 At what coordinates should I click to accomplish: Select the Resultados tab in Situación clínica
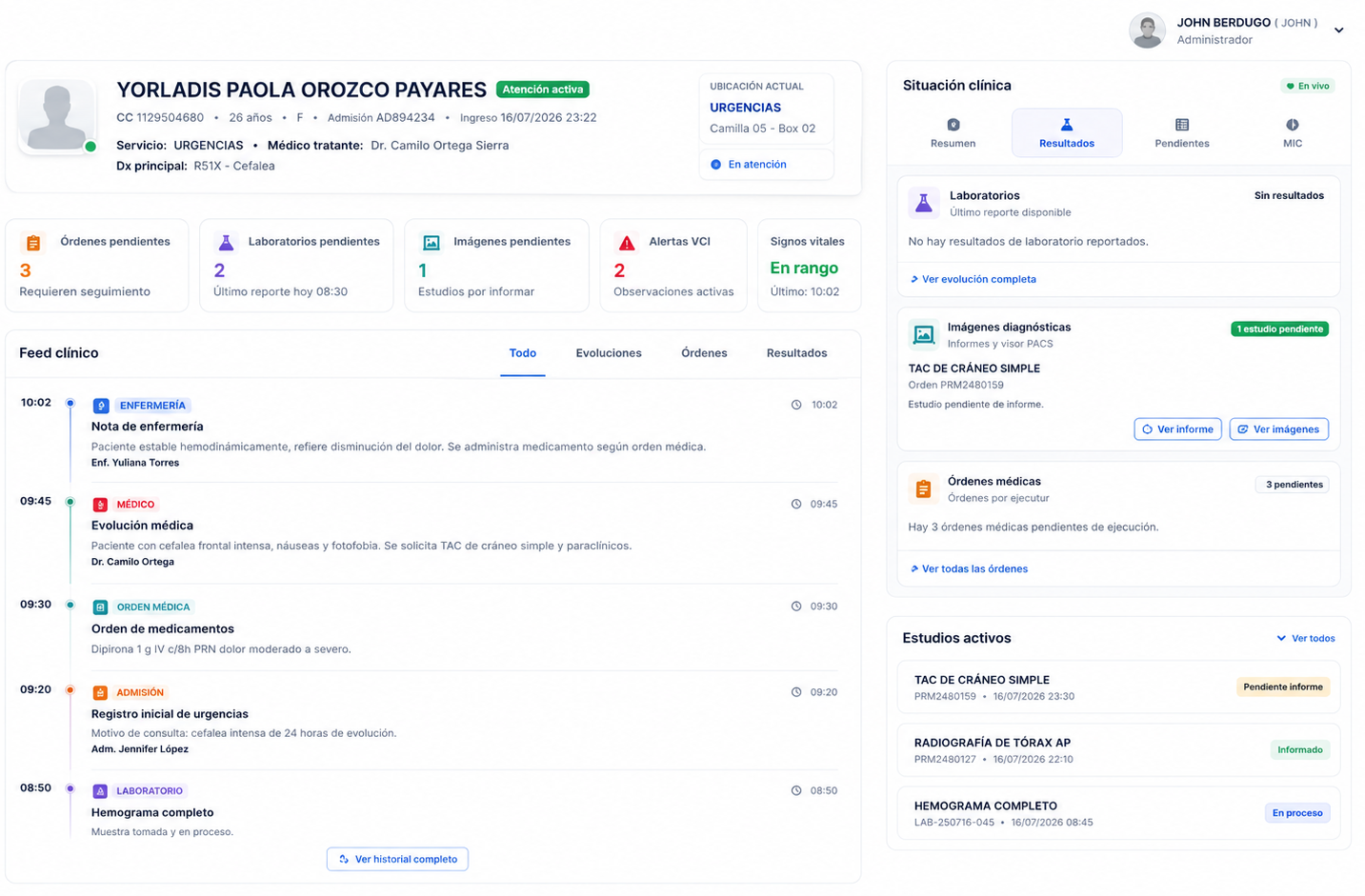click(x=1067, y=132)
